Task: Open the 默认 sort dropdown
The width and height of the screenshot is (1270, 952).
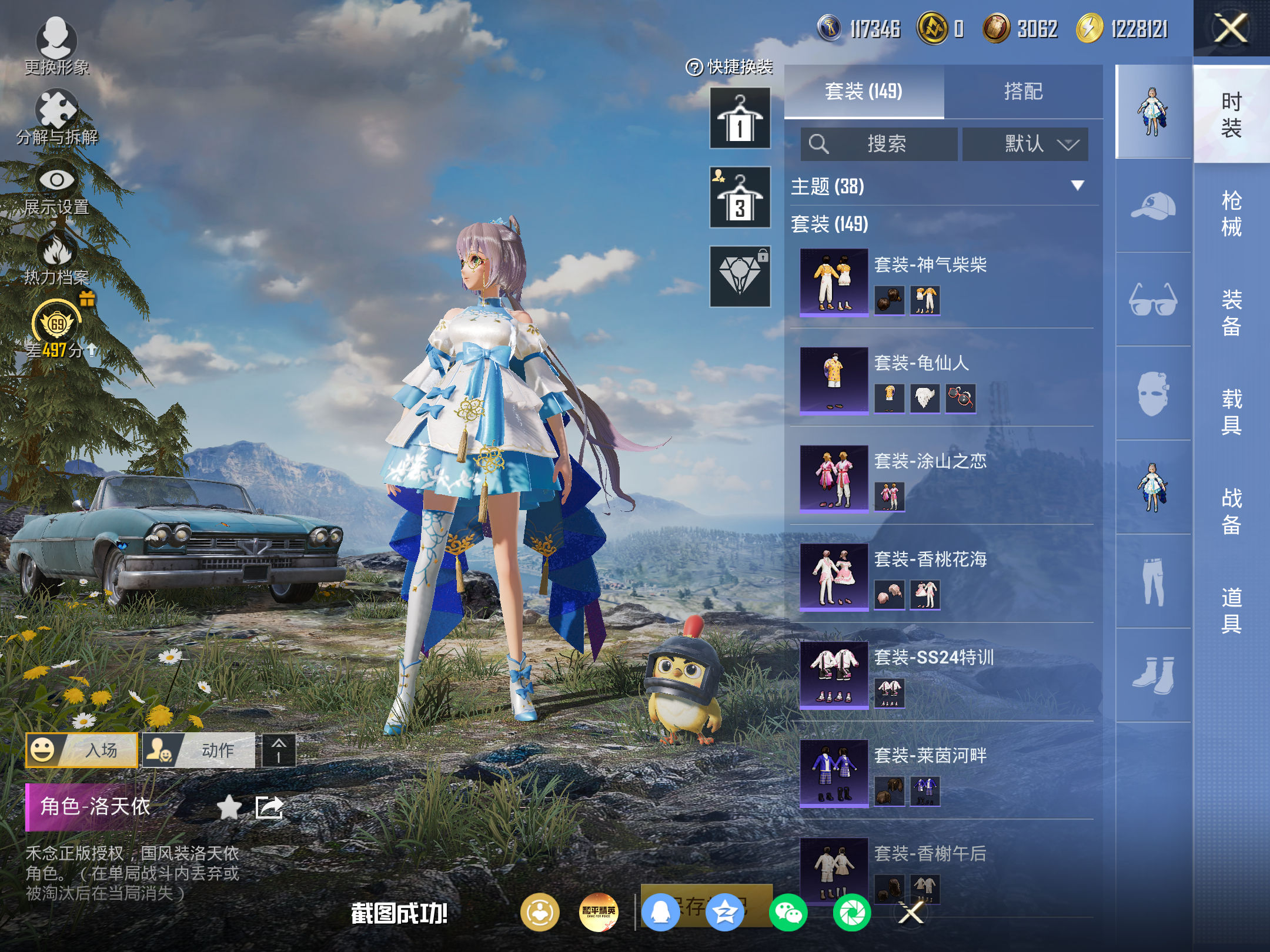Action: 1025,144
